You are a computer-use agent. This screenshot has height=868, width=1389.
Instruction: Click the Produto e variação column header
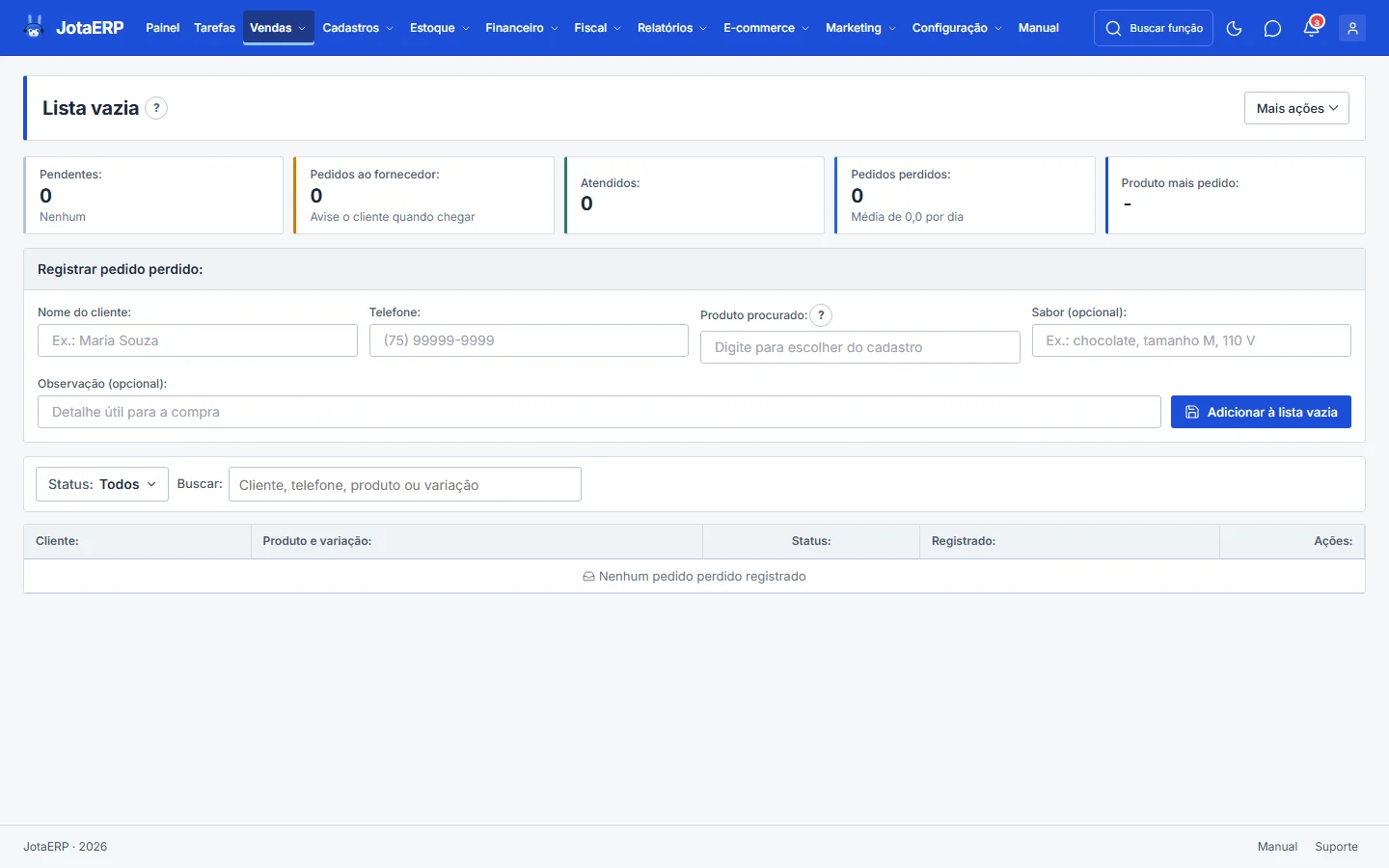477,541
